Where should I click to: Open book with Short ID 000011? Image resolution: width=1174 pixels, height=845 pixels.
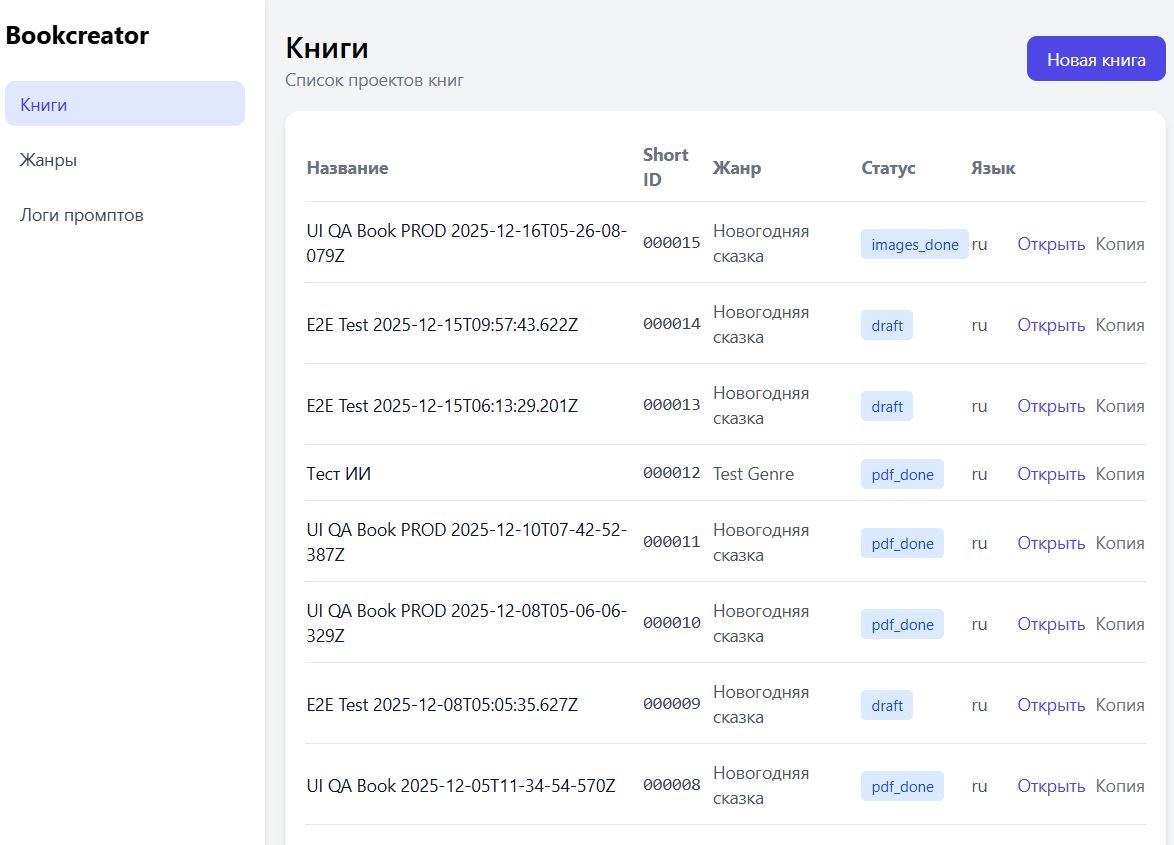tap(1051, 543)
